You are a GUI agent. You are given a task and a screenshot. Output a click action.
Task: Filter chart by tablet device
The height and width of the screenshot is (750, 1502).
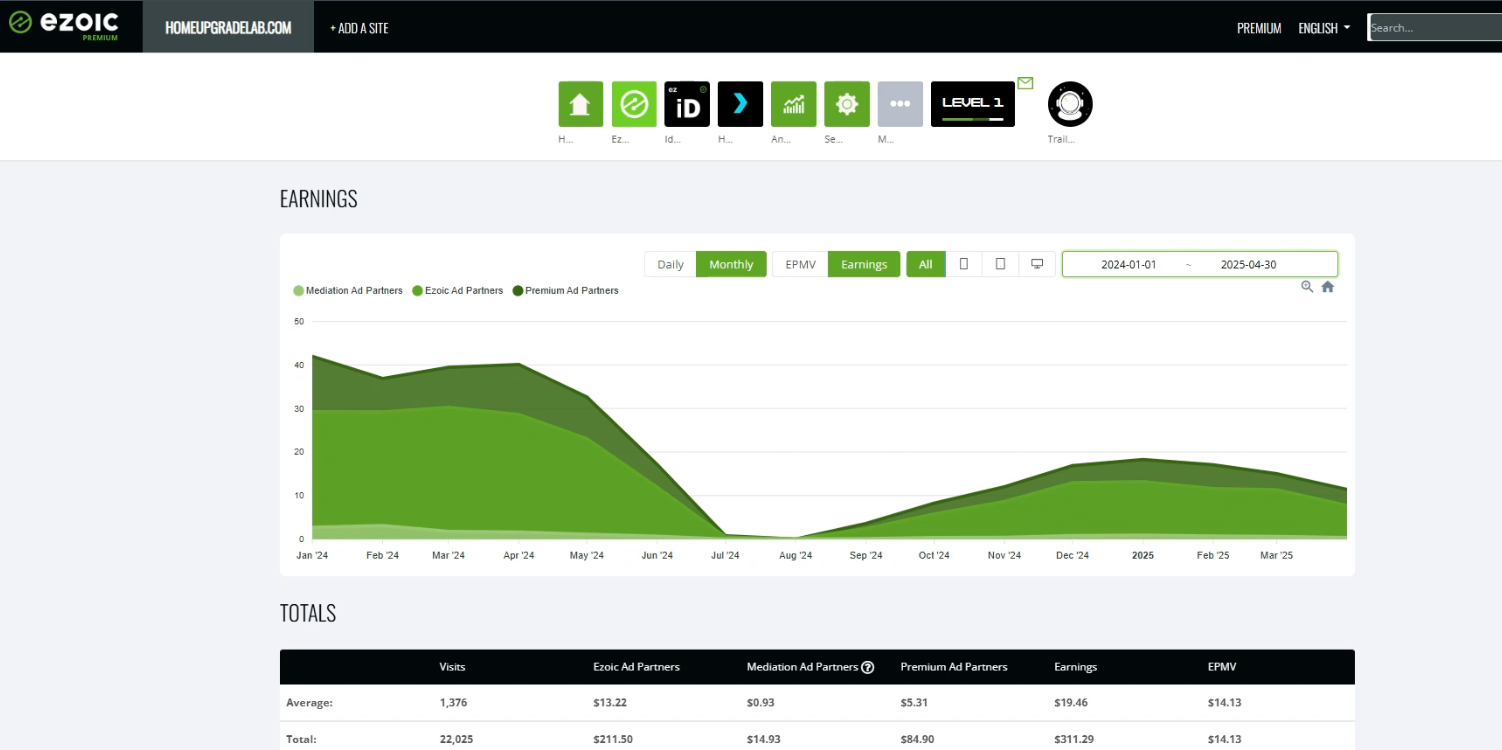1000,264
